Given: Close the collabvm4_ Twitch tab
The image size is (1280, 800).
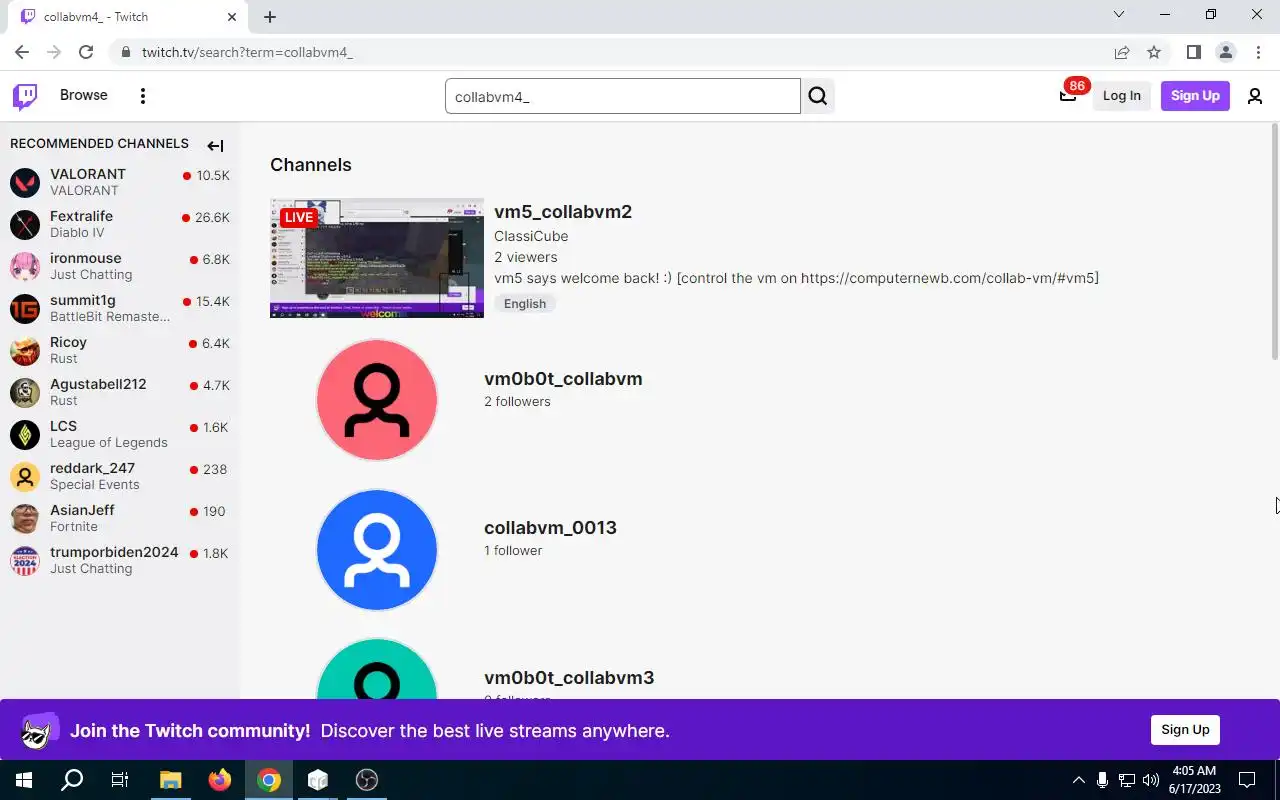Looking at the screenshot, I should tap(232, 17).
